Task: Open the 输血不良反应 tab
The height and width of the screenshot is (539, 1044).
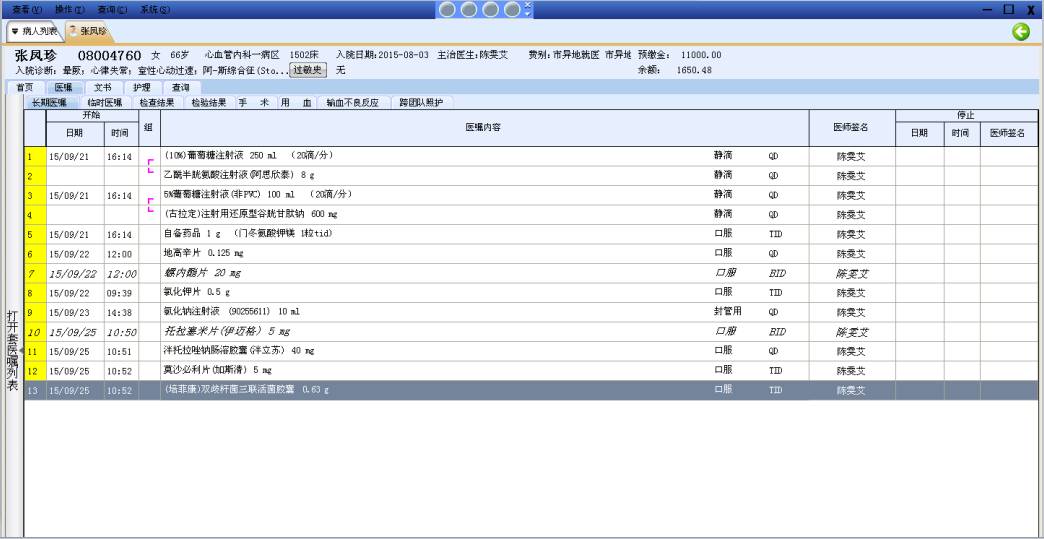Action: tap(354, 102)
